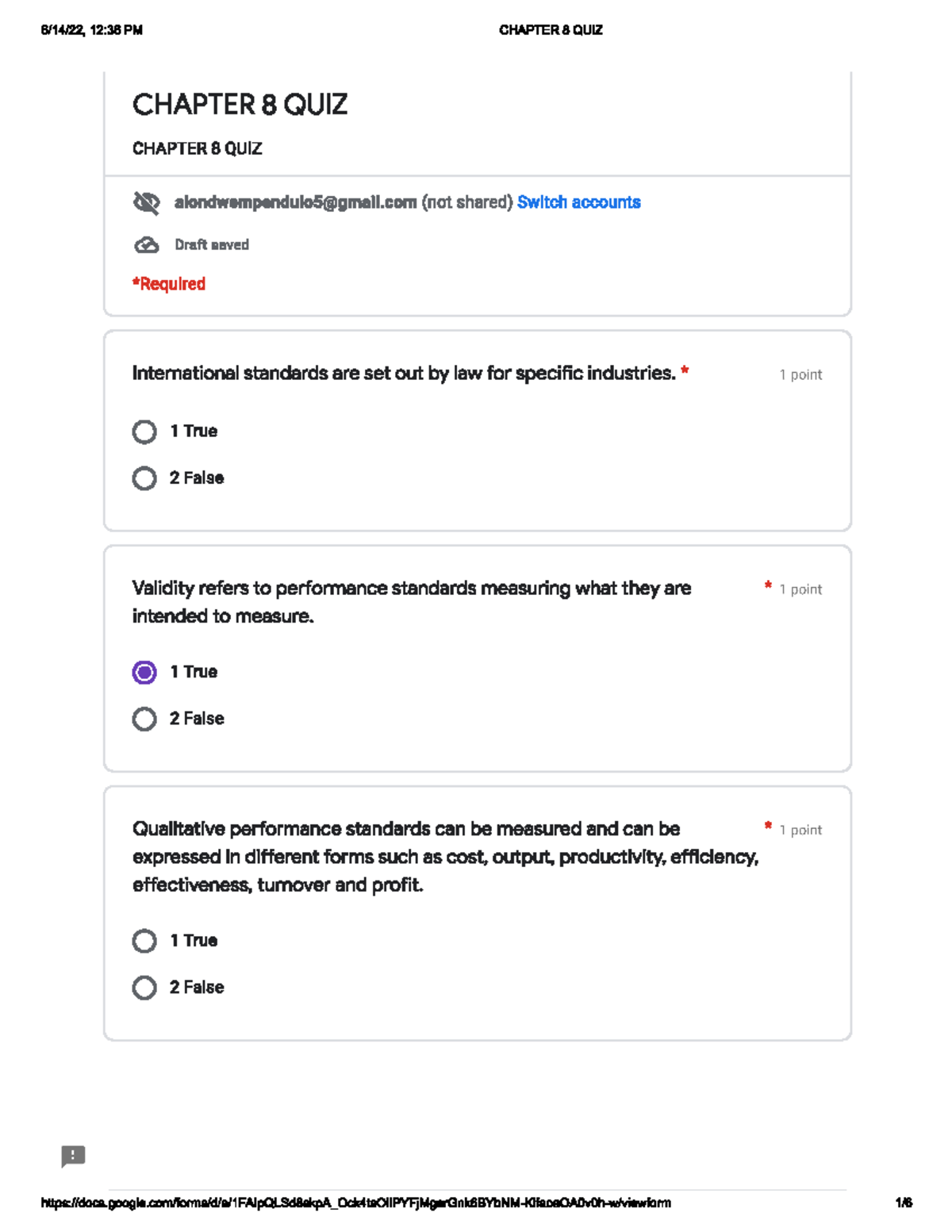952x1232 pixels.
Task: Click the Validity question text
Action: (x=411, y=601)
